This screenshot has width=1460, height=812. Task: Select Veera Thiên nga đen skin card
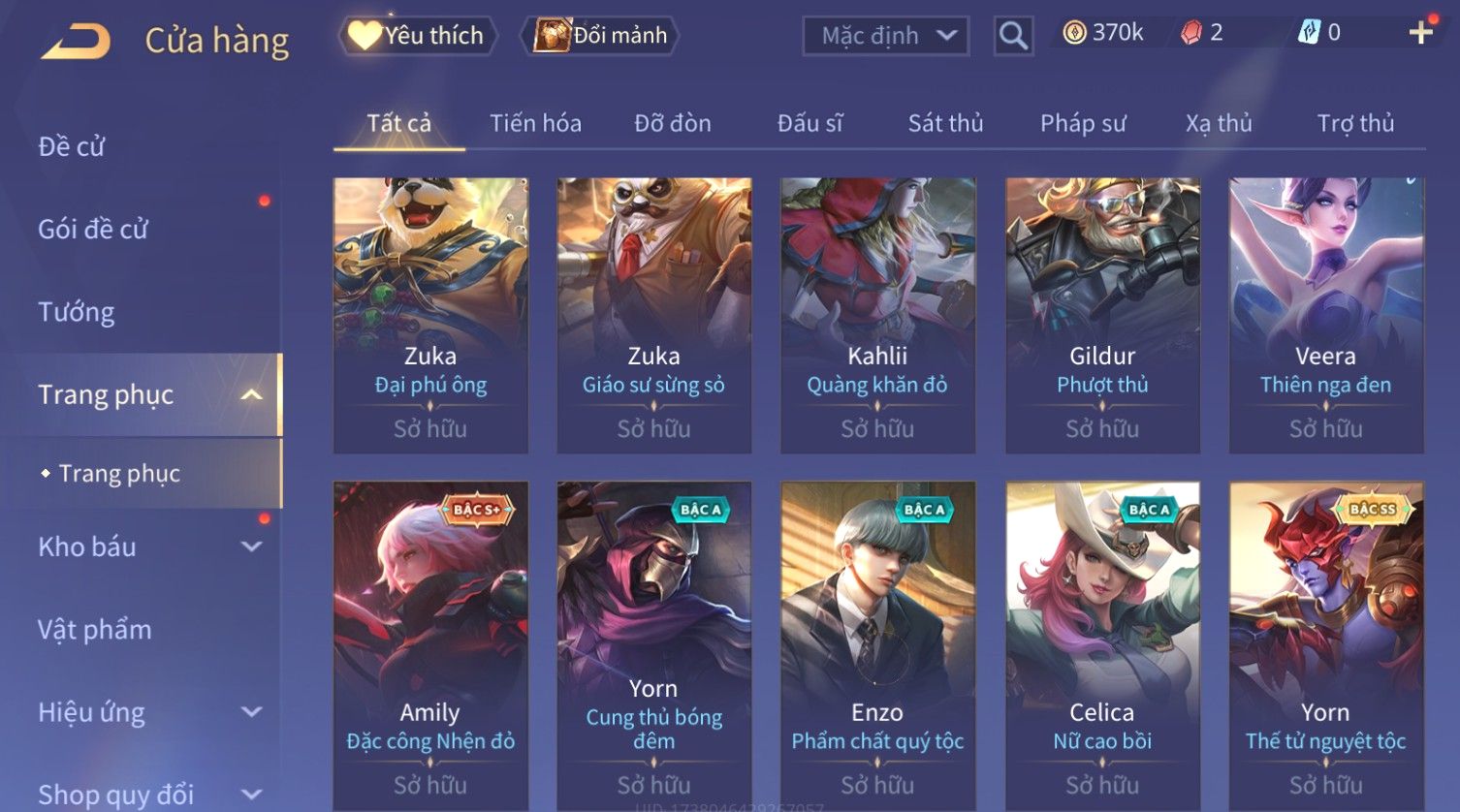tap(1326, 315)
